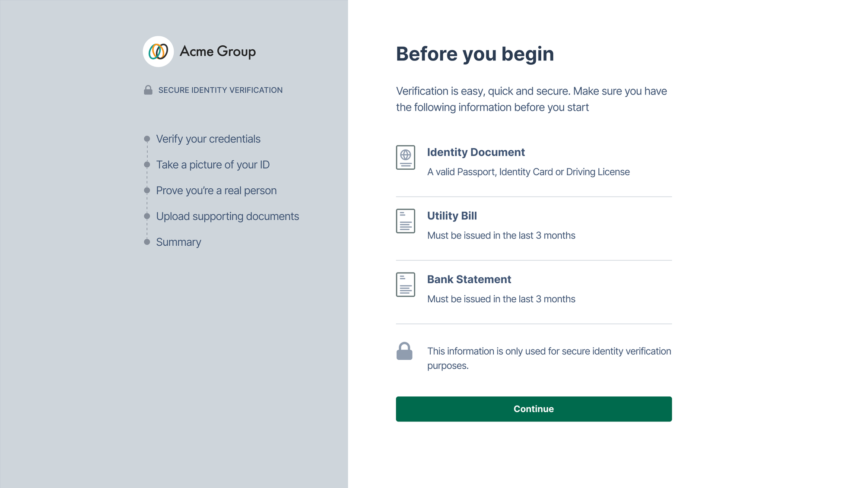The image size is (864, 488).
Task: Click the Bank Statement document icon
Action: pyautogui.click(x=405, y=284)
